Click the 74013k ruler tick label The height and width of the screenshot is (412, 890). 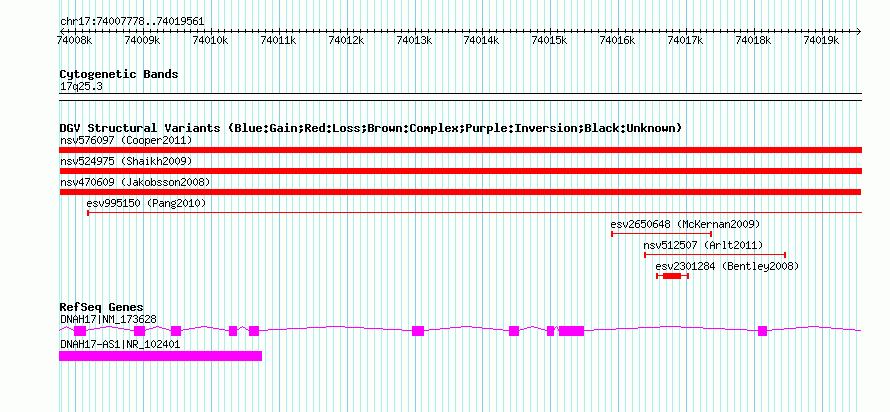(x=414, y=40)
